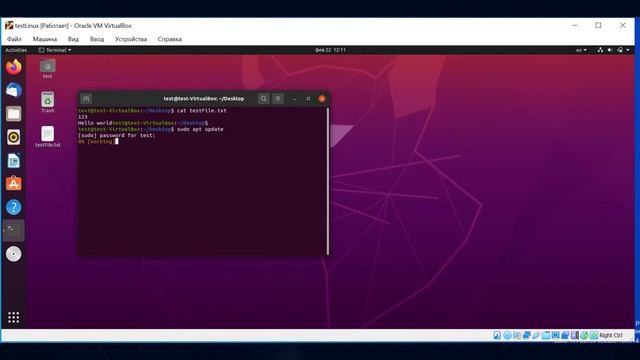Image resolution: width=640 pixels, height=360 pixels.
Task: Click VirtualBox shared folders status icon
Action: coord(546,335)
